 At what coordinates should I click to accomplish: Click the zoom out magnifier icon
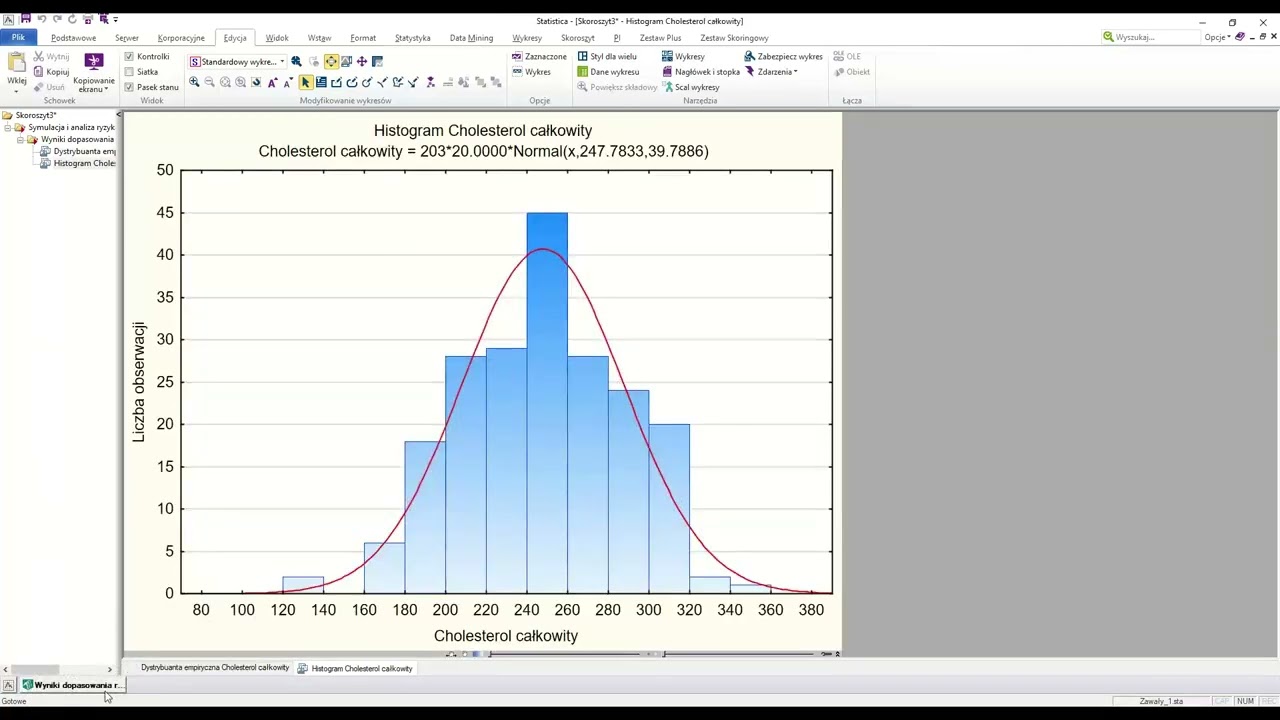tap(209, 82)
